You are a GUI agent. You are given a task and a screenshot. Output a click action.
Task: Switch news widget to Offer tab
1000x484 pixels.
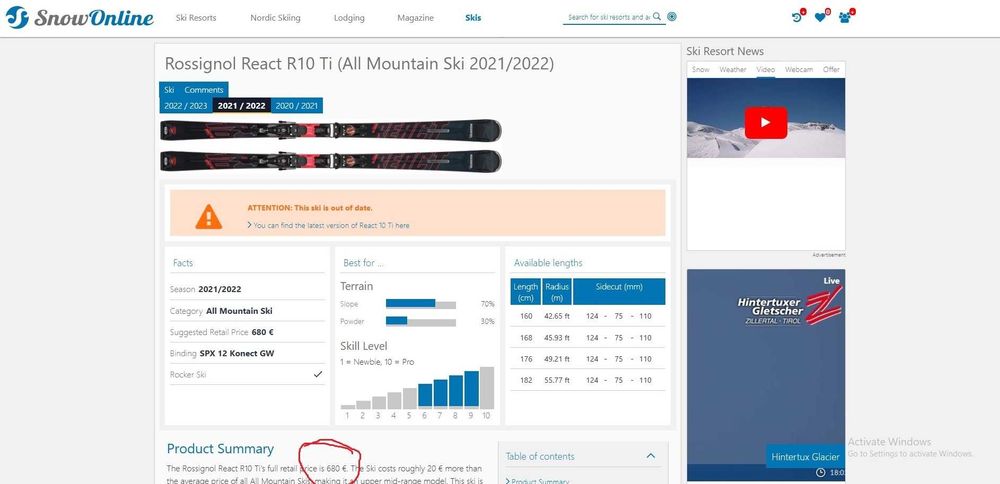831,70
